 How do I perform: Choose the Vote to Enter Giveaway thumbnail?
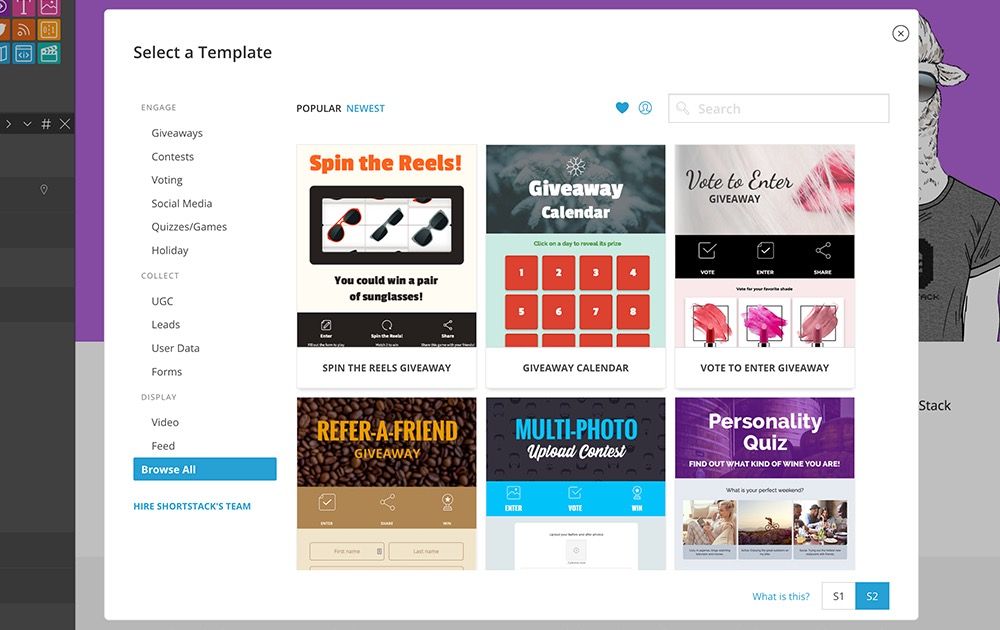[765, 246]
